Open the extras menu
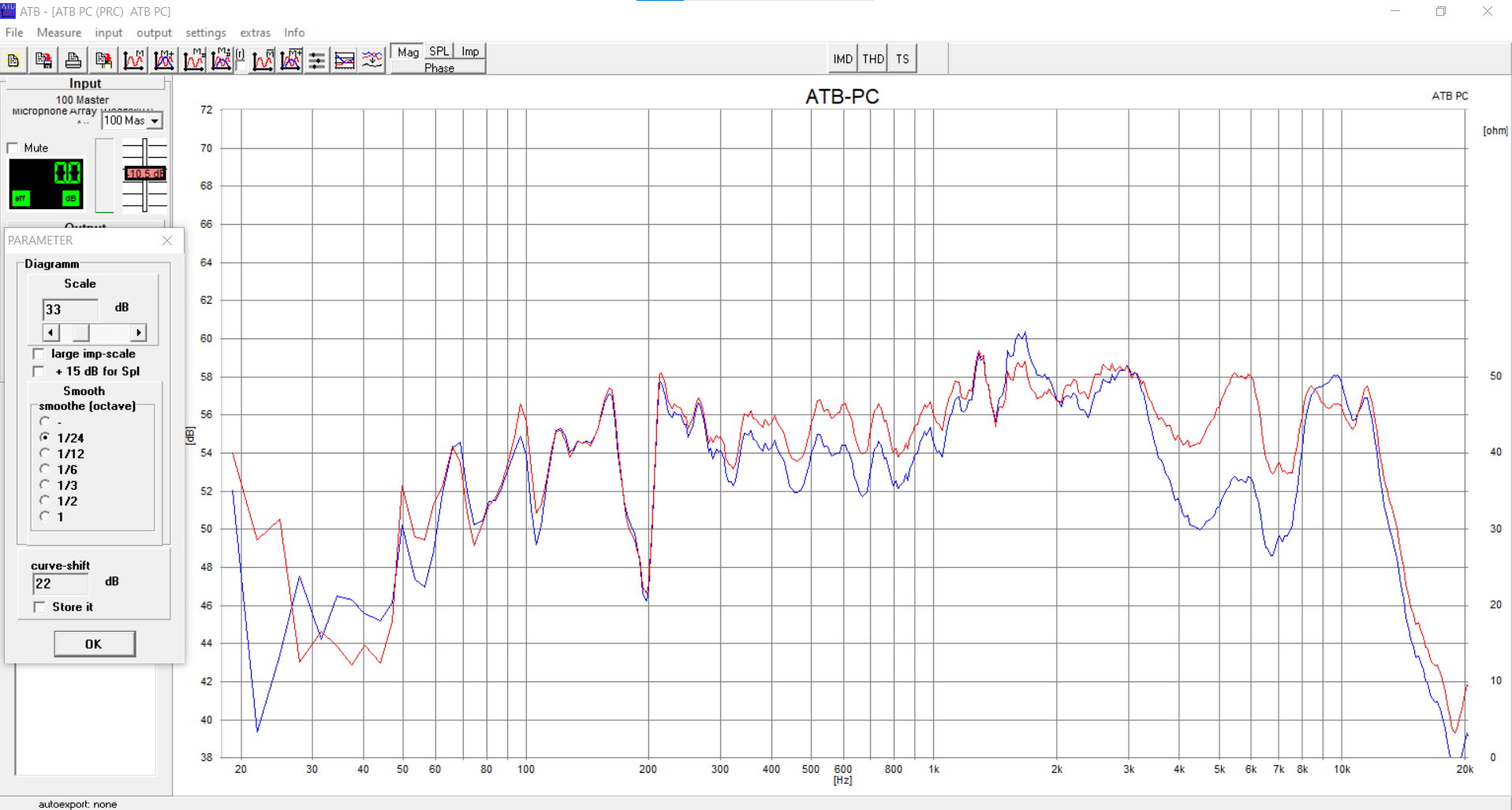 tap(255, 32)
